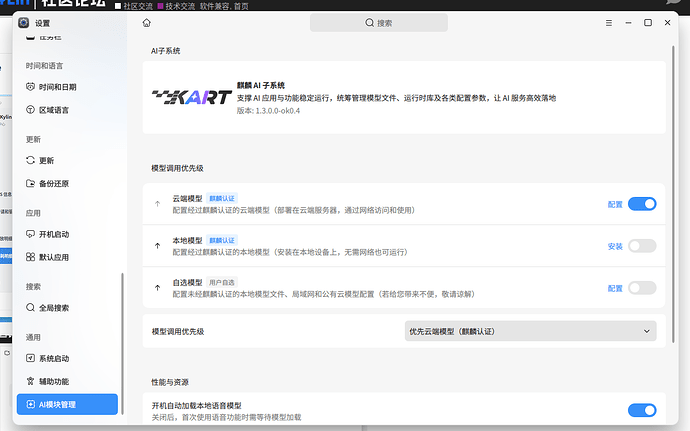Move 自选模型 up with arrow icon
The height and width of the screenshot is (431, 690).
coord(158,288)
